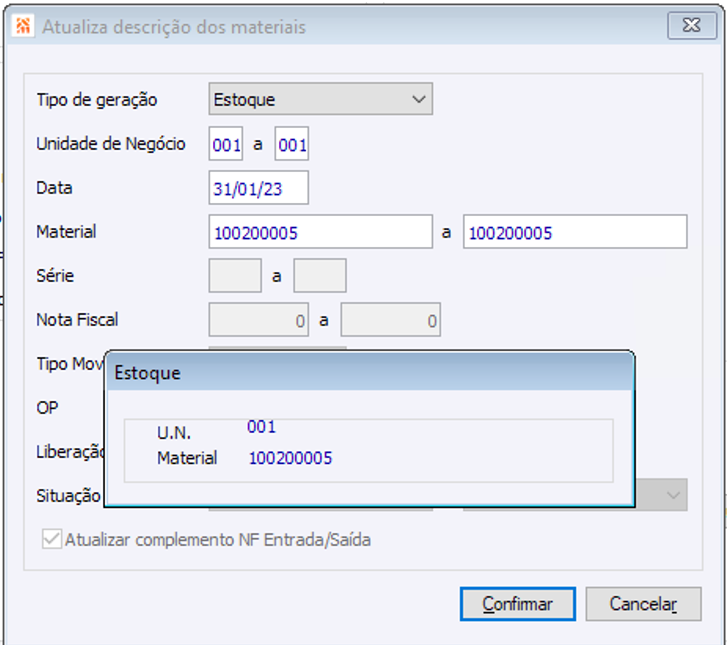Click the second Unidade de Negócio field

292,144
